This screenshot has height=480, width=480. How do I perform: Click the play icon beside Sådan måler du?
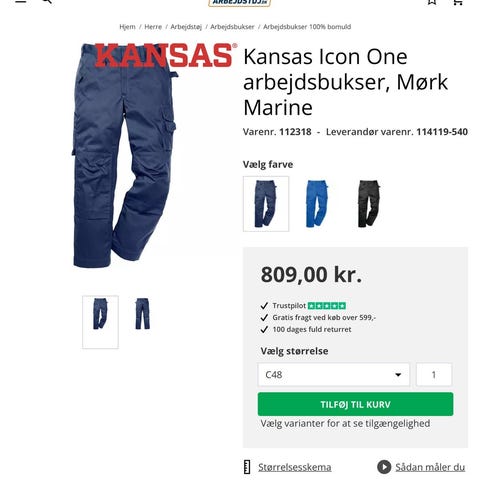(x=384, y=467)
